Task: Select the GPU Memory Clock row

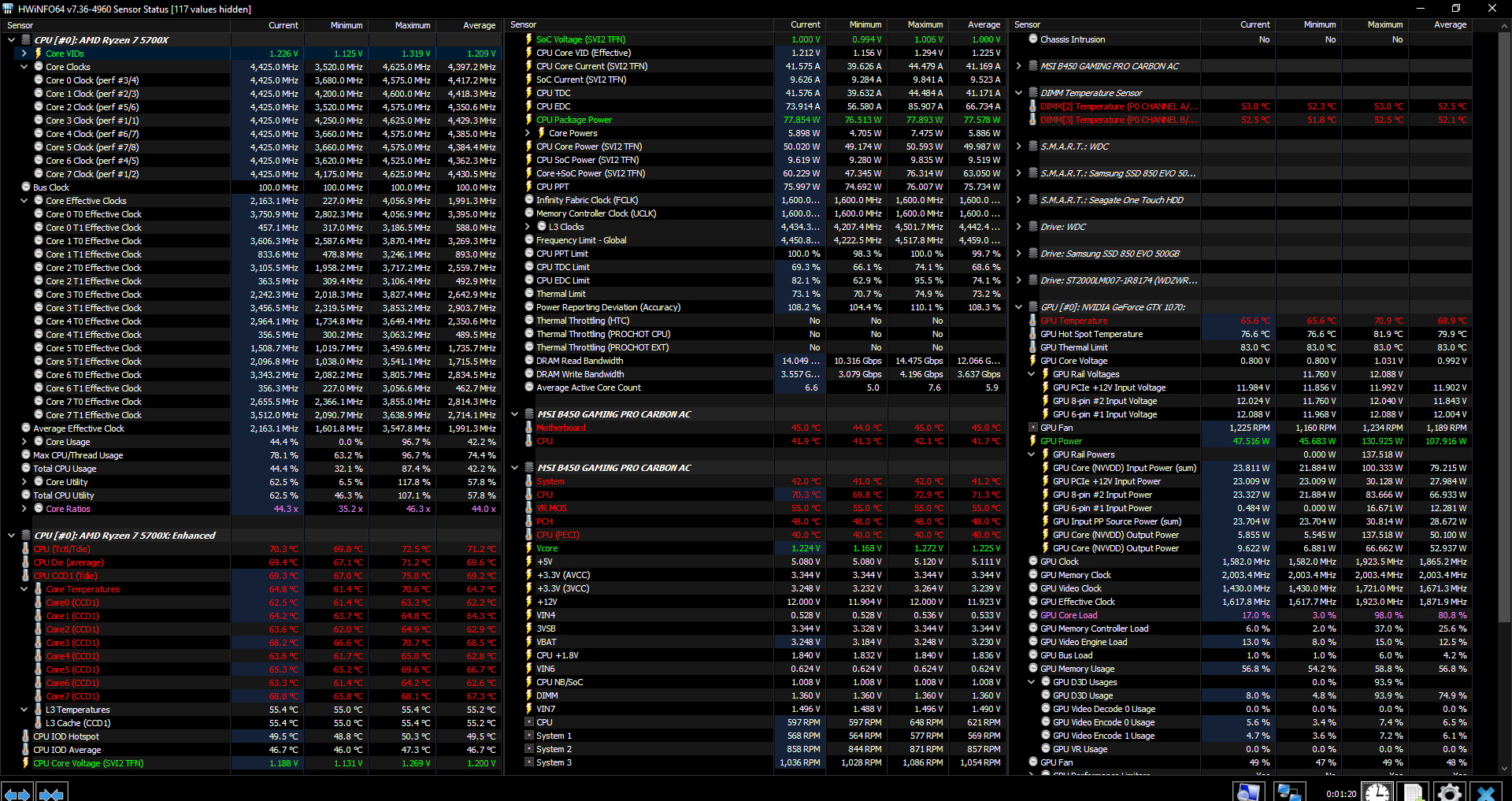Action: [1241, 575]
